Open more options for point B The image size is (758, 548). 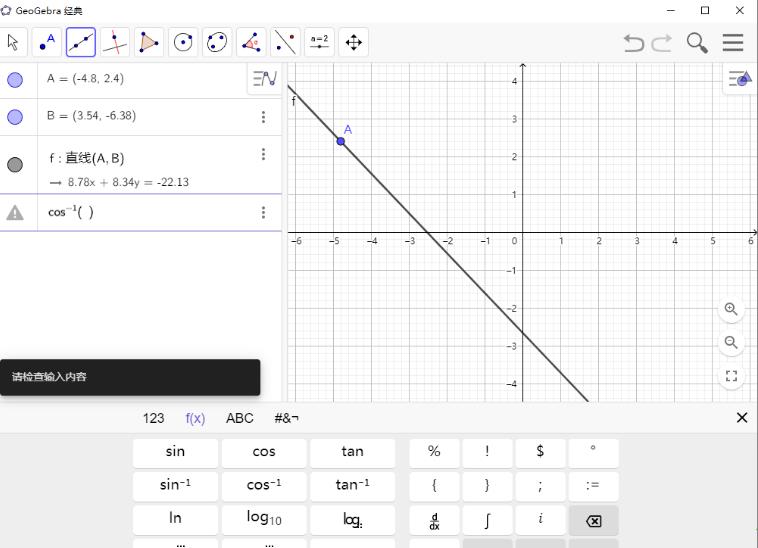click(x=263, y=117)
